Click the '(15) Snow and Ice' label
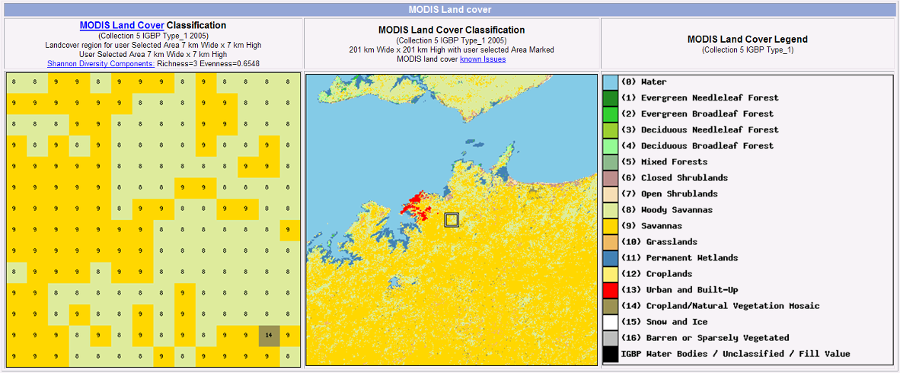 pos(664,322)
